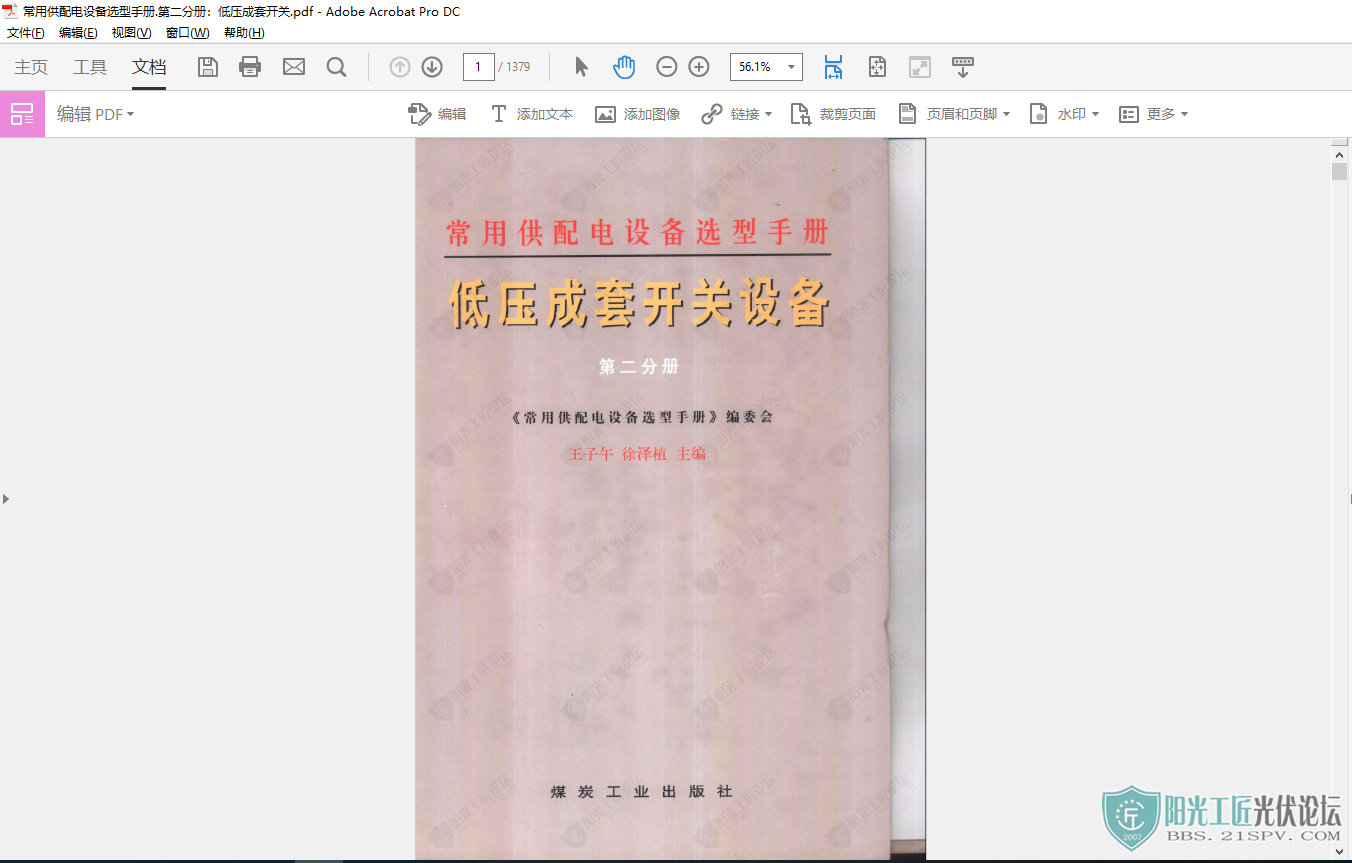Click the full screen mode icon
Viewport: 1352px width, 863px height.
point(919,67)
